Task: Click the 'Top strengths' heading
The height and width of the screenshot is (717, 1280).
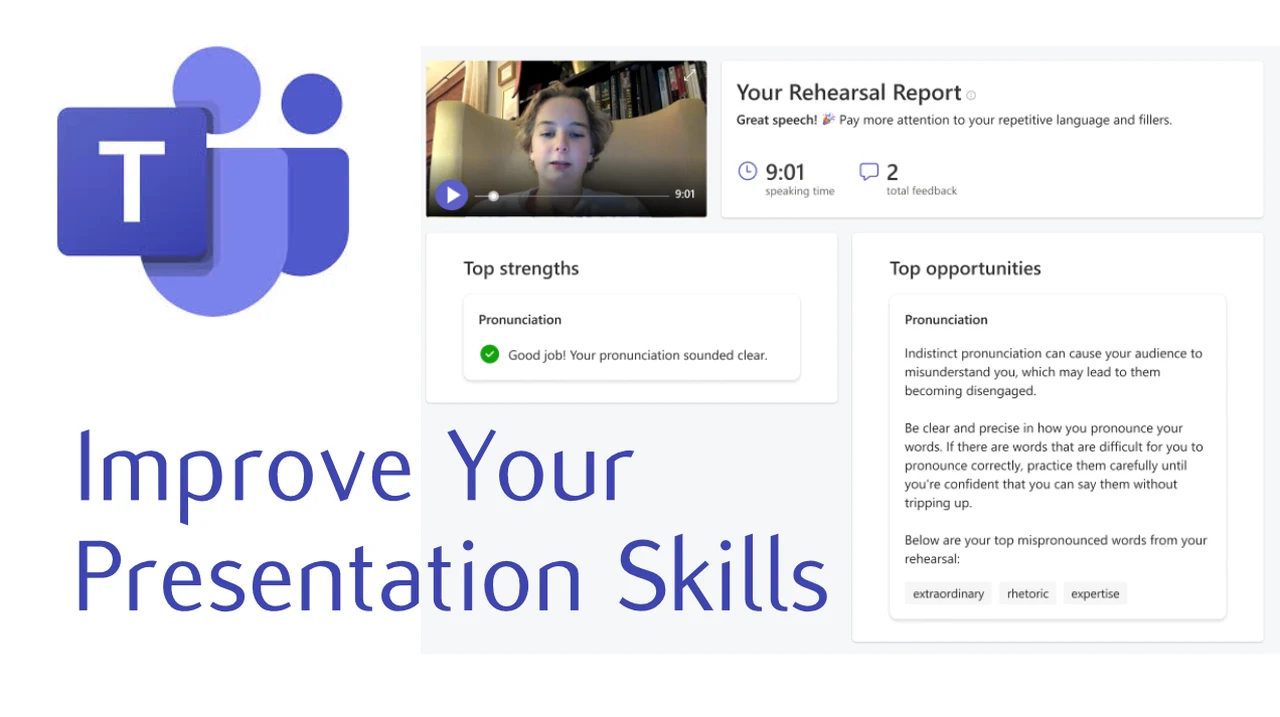Action: tap(521, 268)
